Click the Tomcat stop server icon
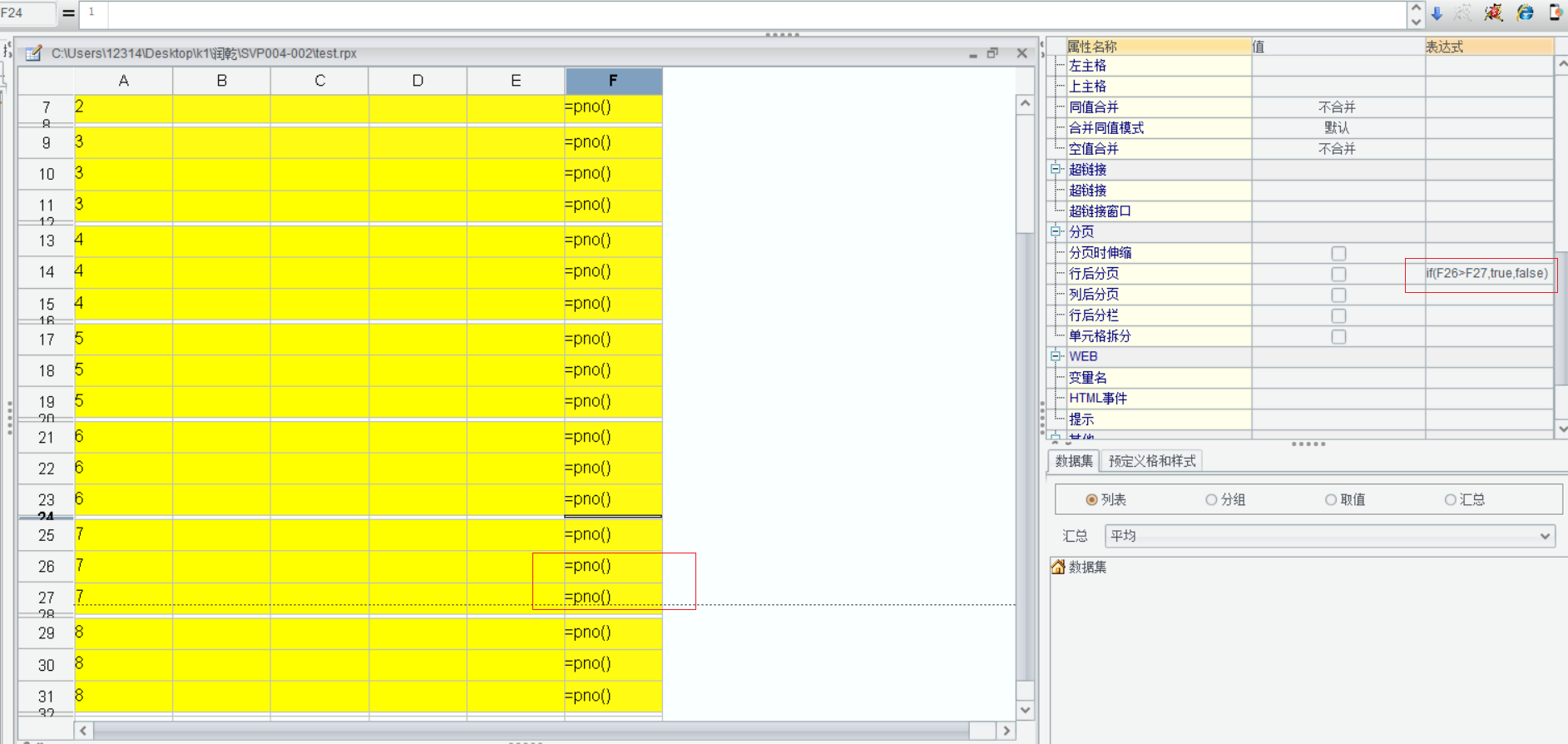1568x744 pixels. (x=1493, y=12)
